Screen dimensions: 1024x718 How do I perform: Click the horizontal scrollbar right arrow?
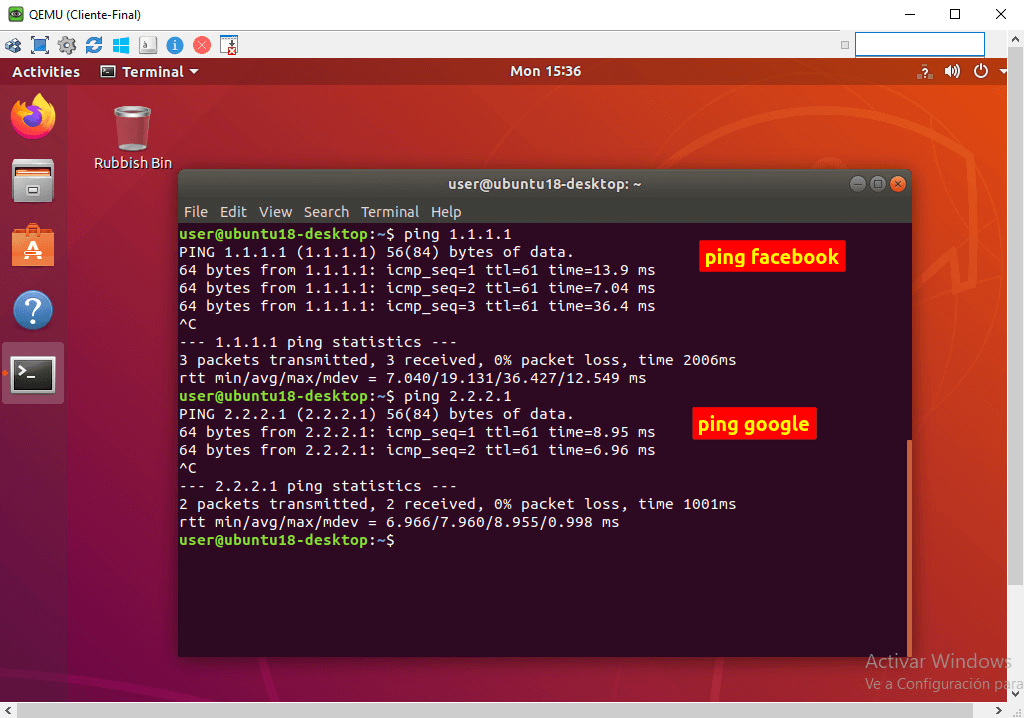[999, 710]
